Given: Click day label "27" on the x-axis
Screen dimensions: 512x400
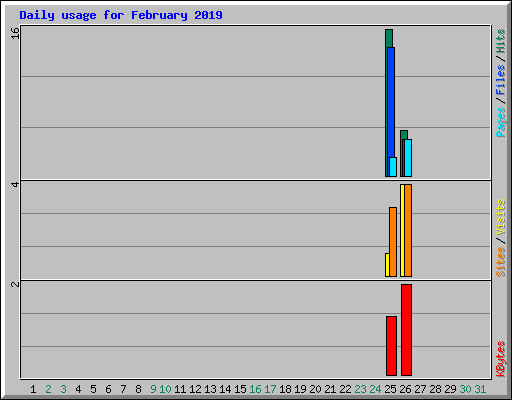Looking at the screenshot, I should [420, 389].
